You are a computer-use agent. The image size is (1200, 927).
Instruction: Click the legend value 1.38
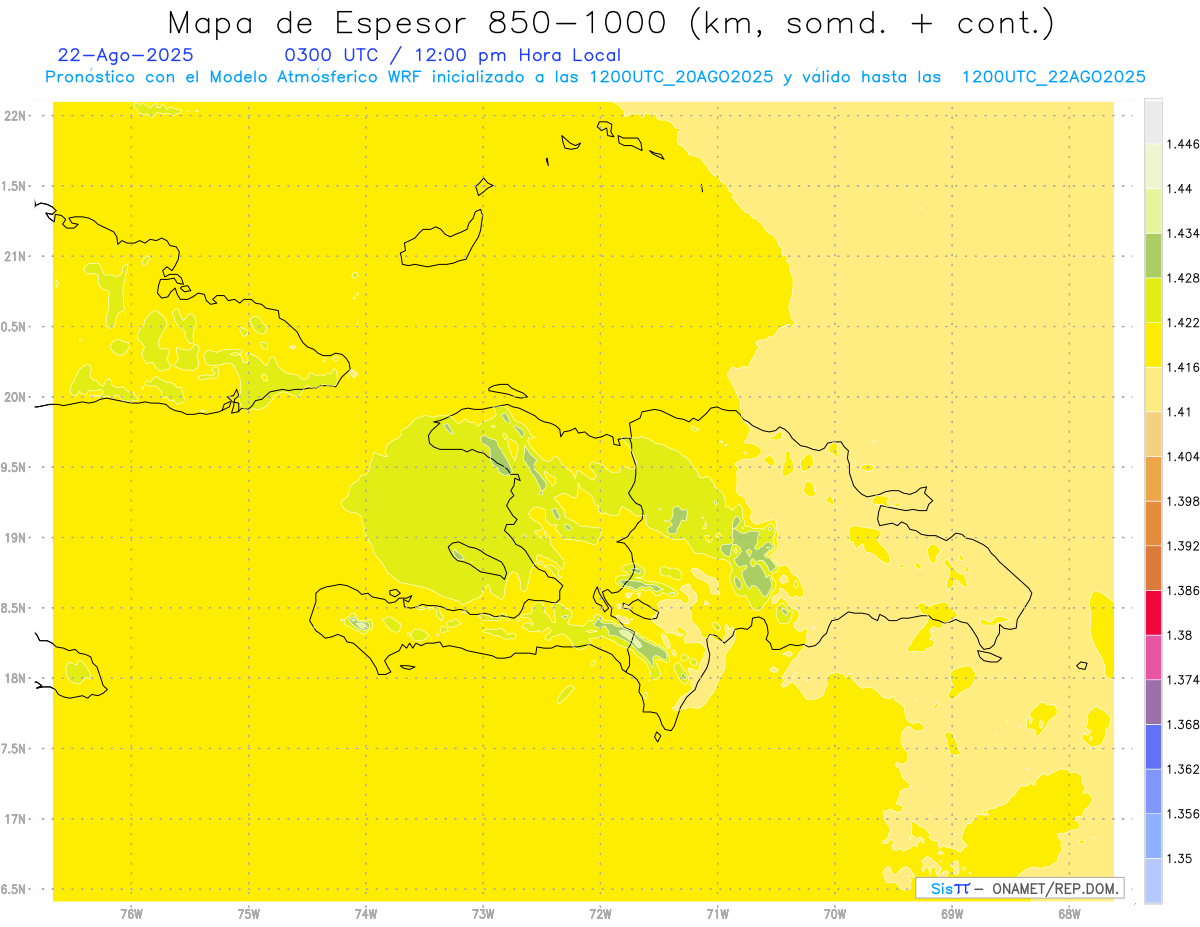[1180, 635]
